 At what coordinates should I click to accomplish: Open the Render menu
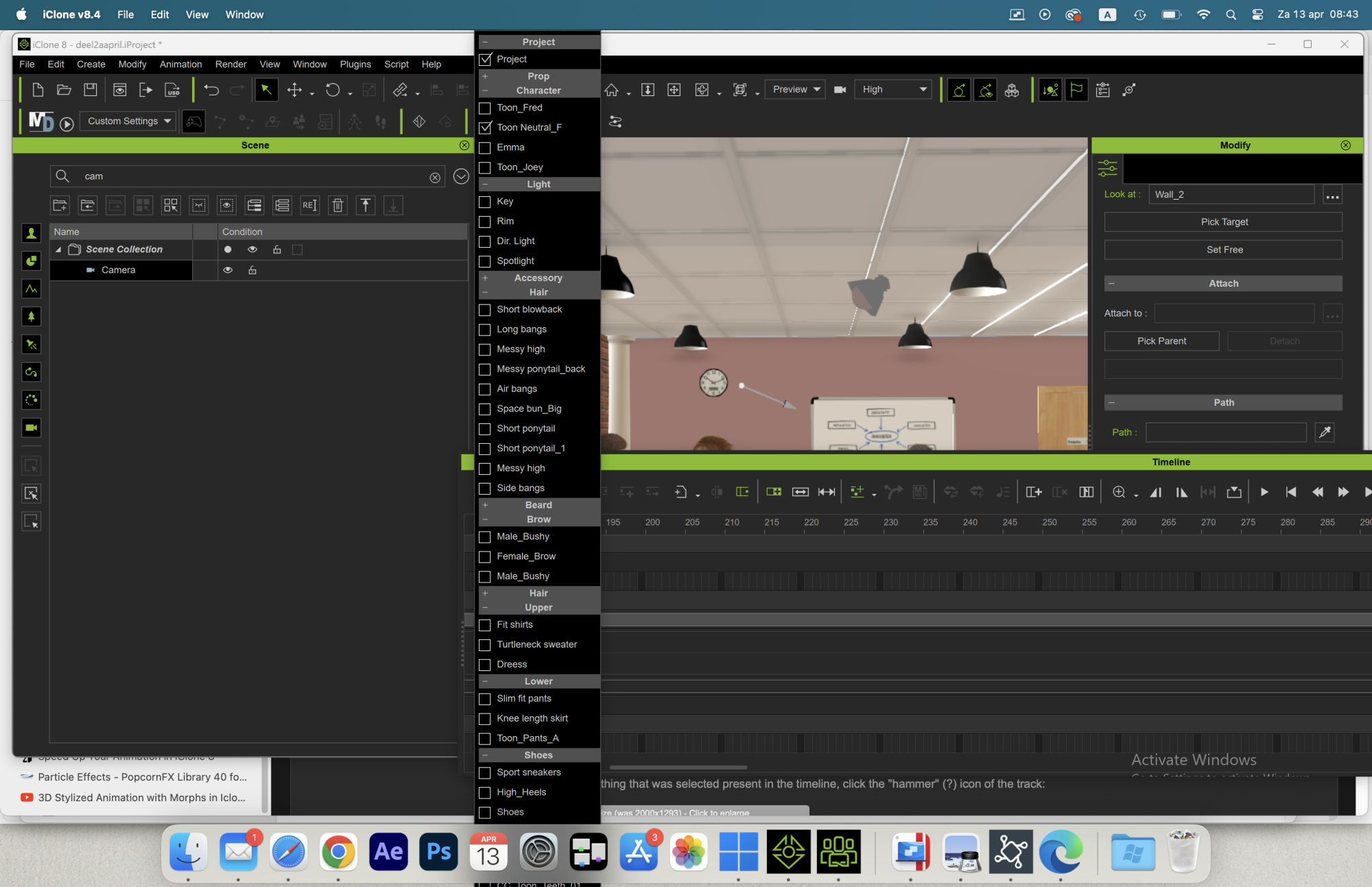230,64
